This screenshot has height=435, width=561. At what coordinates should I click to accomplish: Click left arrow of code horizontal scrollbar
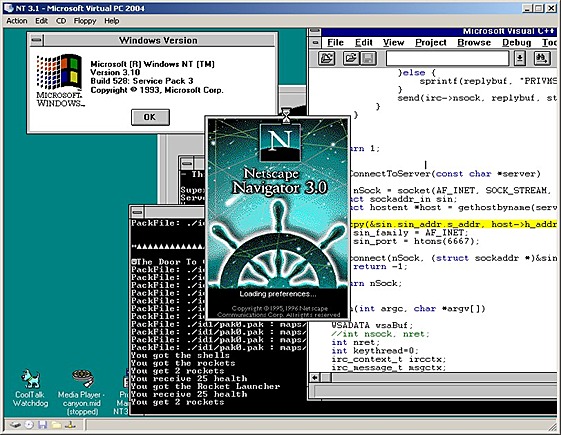(315, 378)
